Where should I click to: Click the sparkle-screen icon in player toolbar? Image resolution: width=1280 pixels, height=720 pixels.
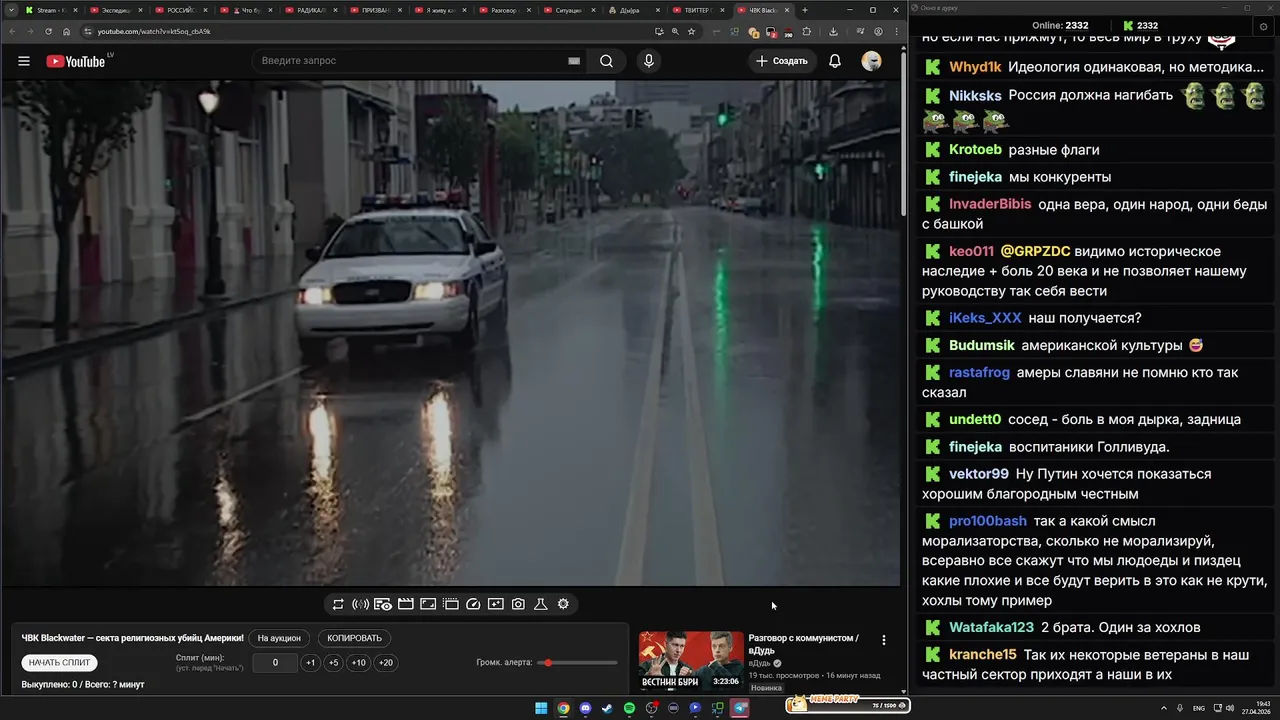[x=496, y=604]
